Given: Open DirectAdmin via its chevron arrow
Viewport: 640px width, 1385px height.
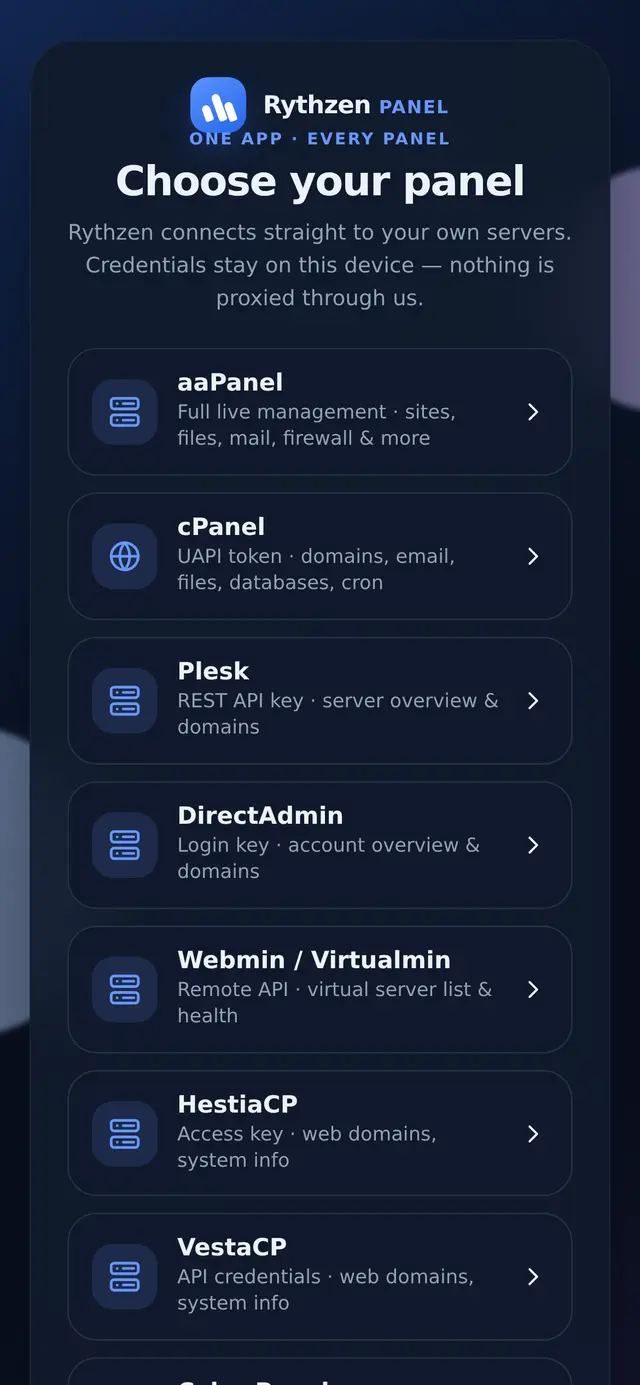Looking at the screenshot, I should tap(533, 845).
